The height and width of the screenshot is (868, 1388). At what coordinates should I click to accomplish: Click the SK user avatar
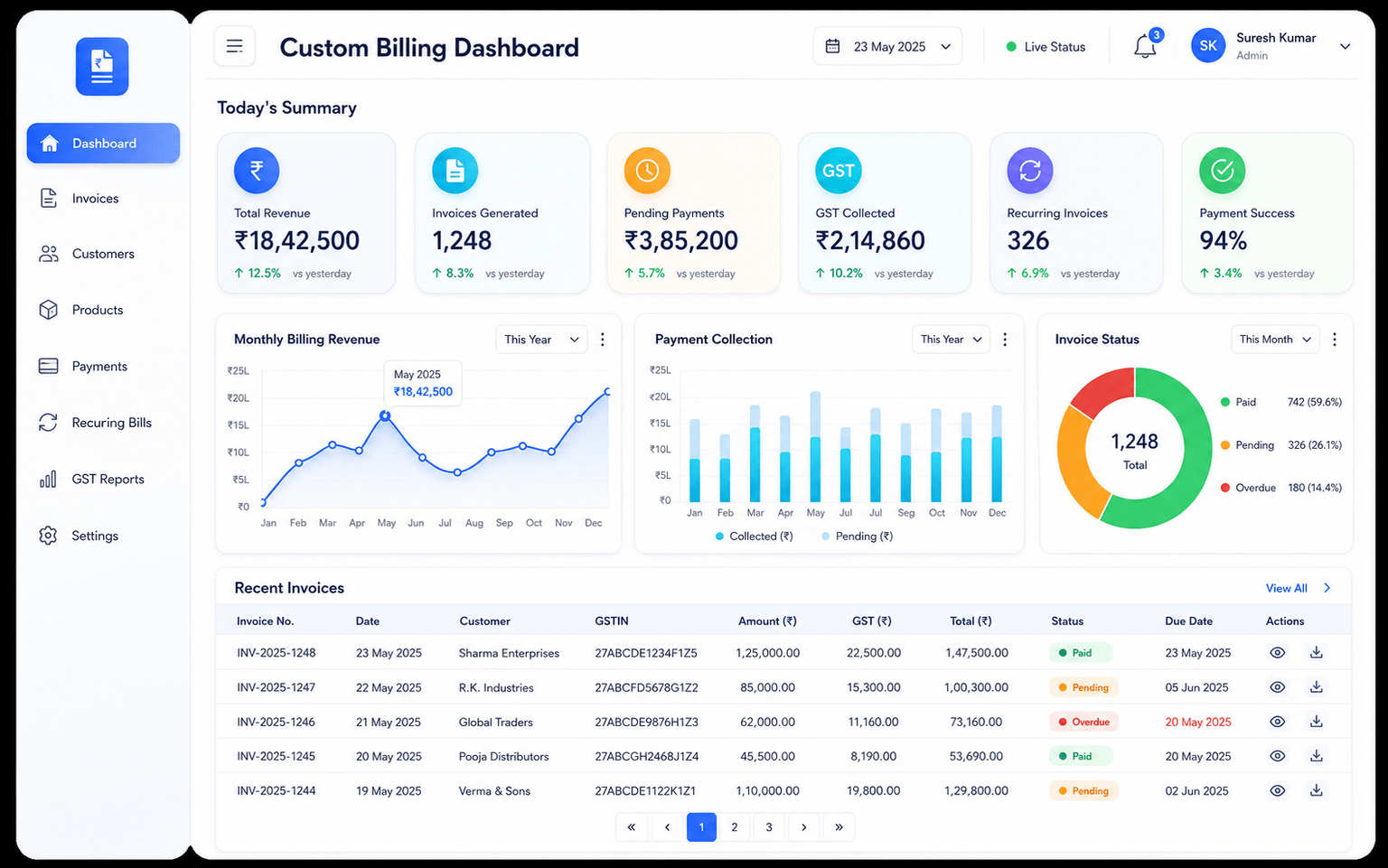1208,46
